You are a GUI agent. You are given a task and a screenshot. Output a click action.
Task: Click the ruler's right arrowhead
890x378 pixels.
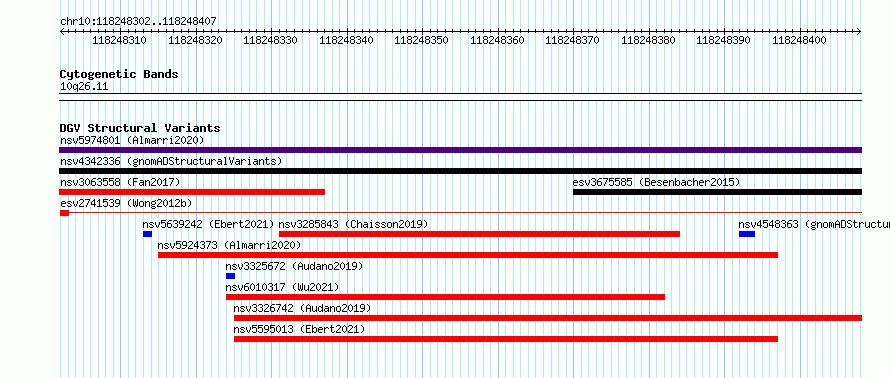[859, 32]
